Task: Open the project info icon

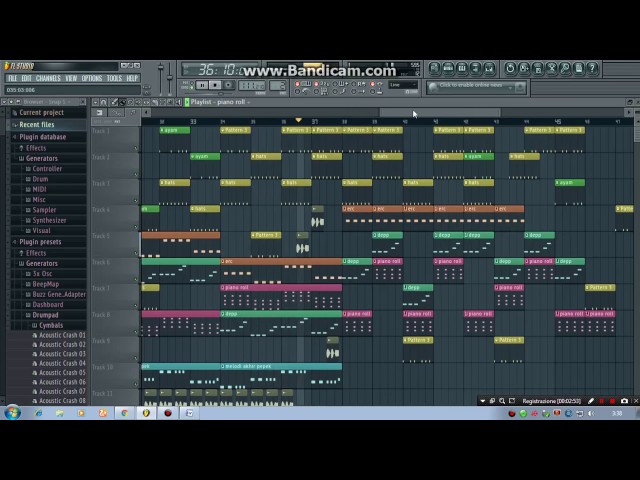Action: tap(579, 69)
